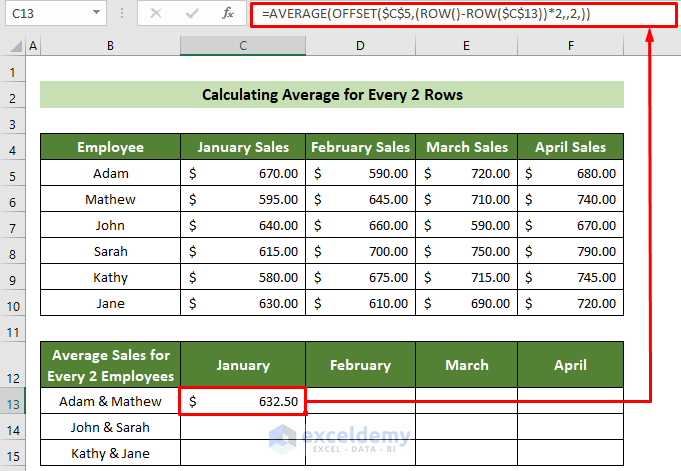This screenshot has height=471, width=681.
Task: Select row 8 header
Action: (13, 251)
